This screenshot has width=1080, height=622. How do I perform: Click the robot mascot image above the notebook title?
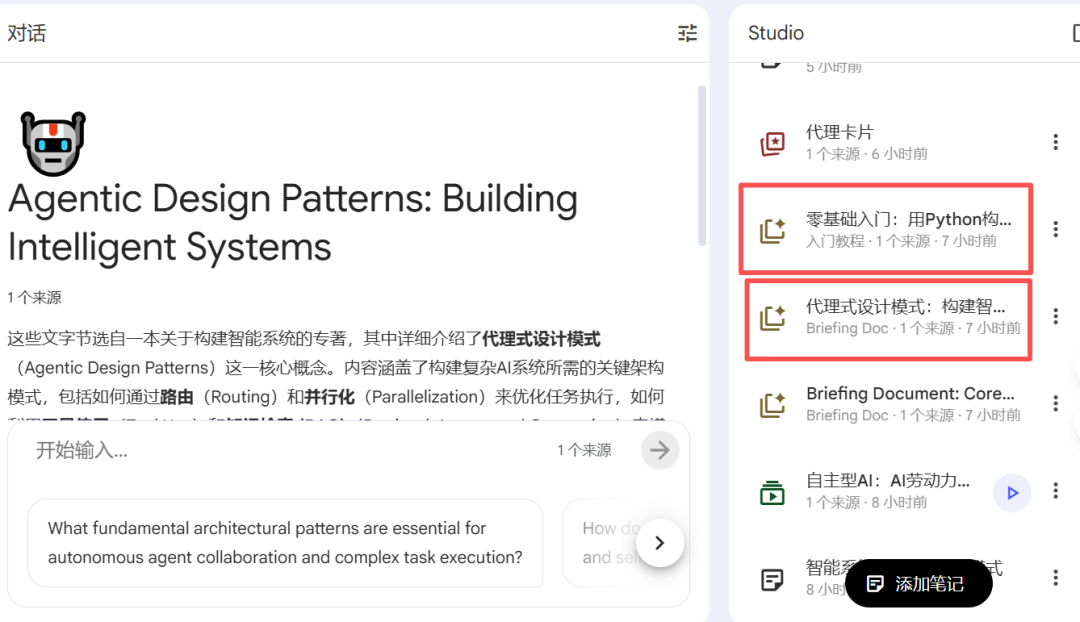tap(52, 142)
